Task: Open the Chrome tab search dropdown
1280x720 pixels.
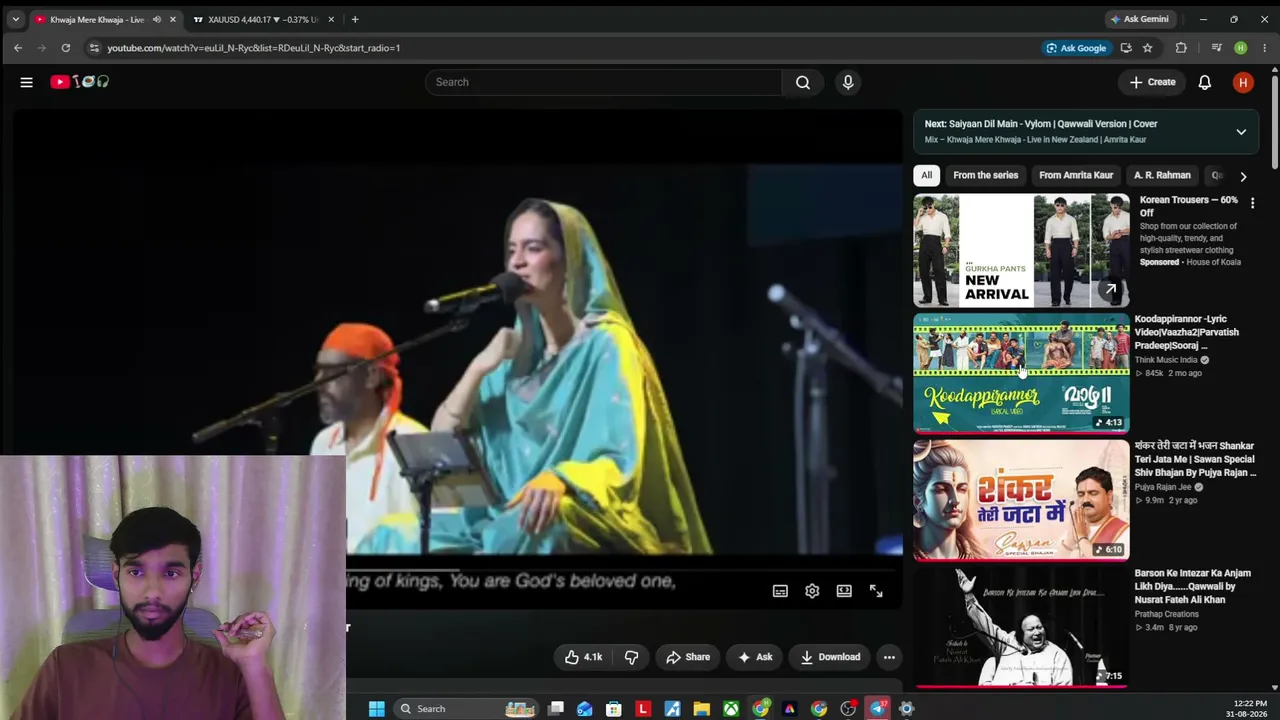Action: pos(15,19)
